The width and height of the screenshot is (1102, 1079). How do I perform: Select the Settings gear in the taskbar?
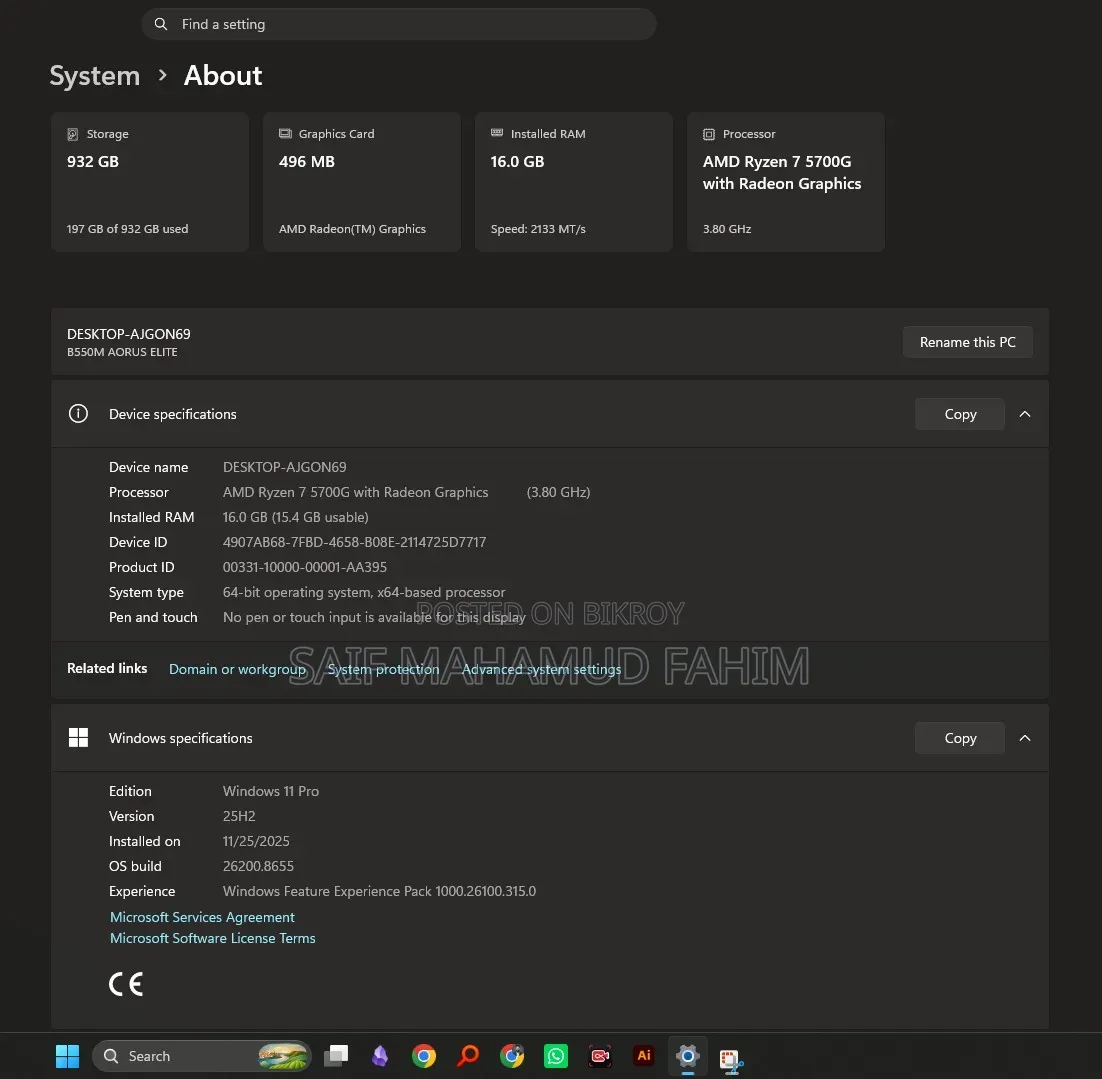(687, 1056)
